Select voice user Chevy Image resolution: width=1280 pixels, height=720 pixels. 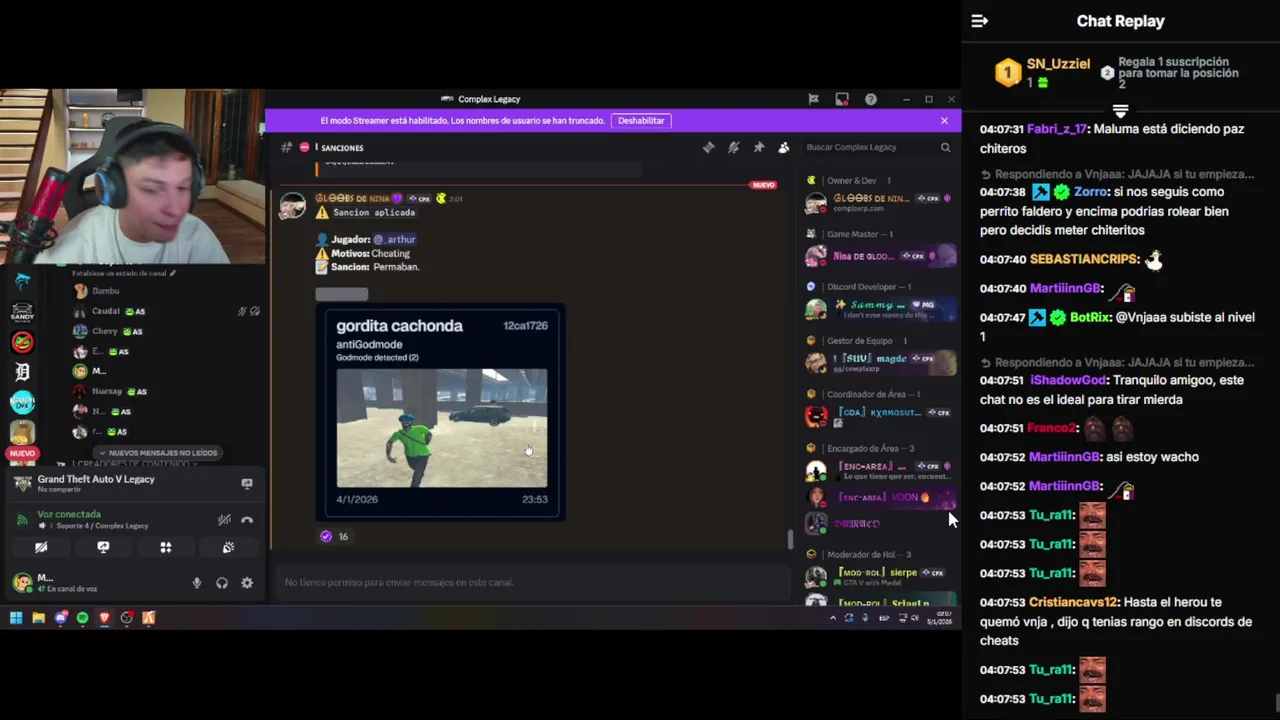104,331
